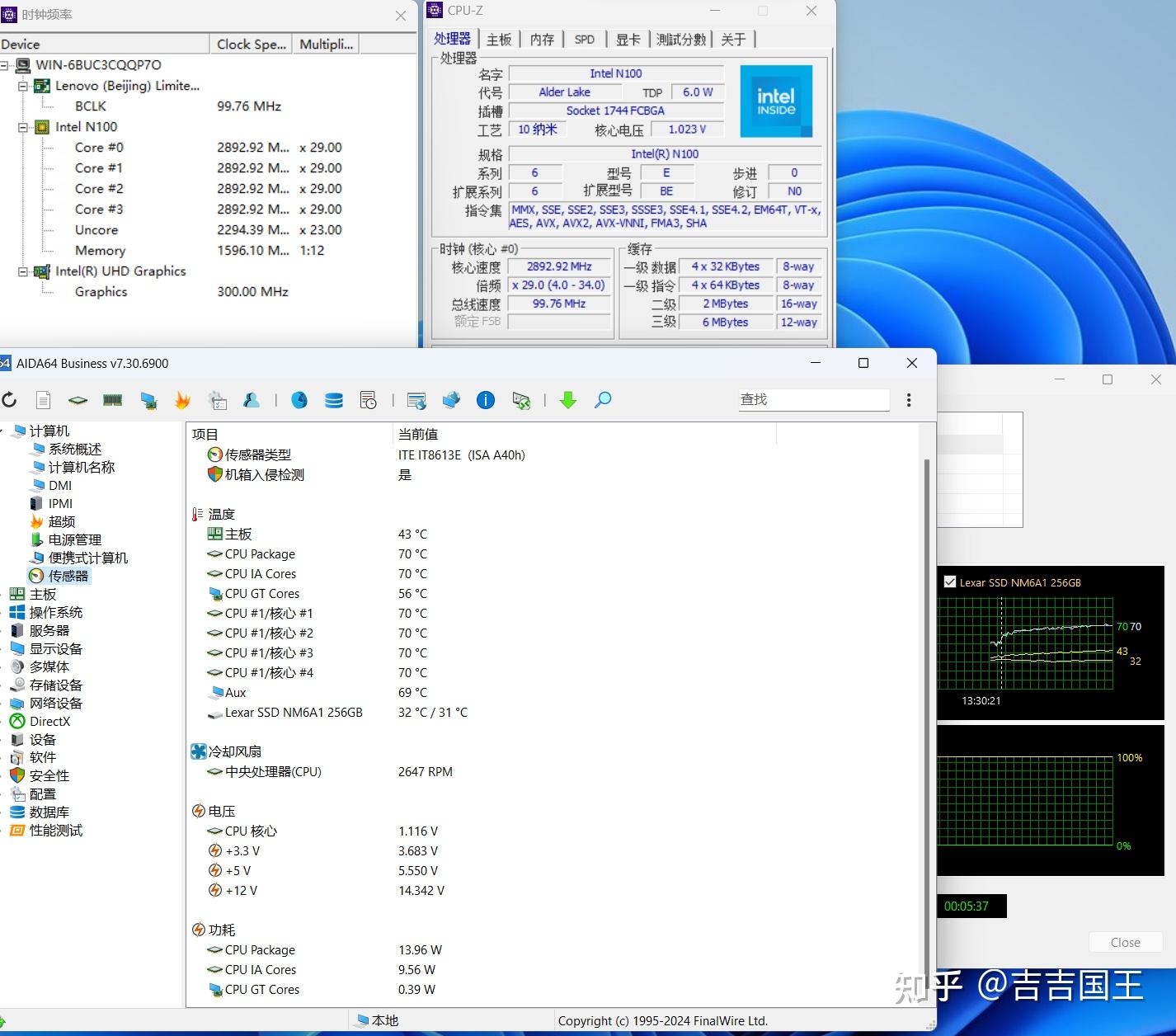Collapse the Intel(R) UHD Graphics node
The image size is (1176, 1036).
point(23,271)
